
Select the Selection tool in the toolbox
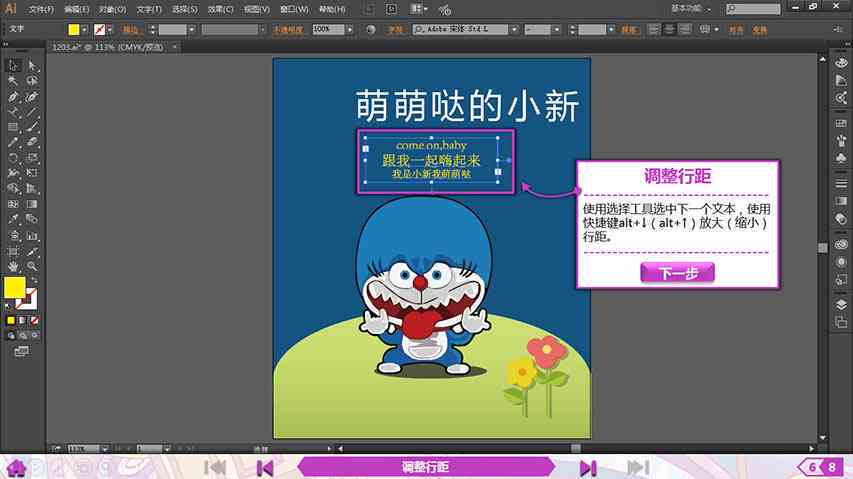click(x=13, y=65)
